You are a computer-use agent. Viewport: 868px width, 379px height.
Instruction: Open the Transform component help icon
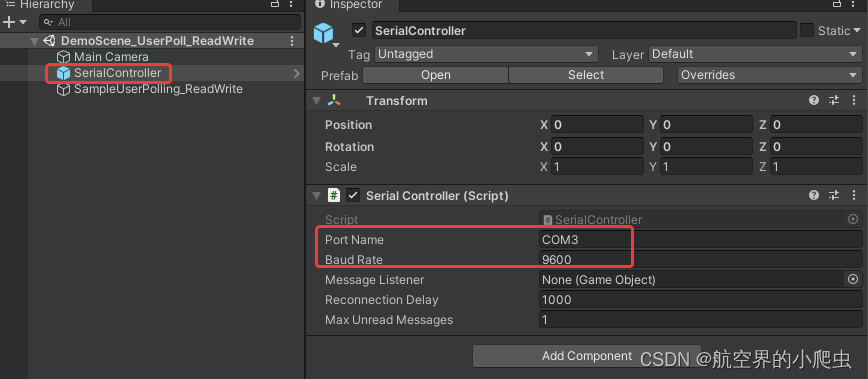point(814,100)
